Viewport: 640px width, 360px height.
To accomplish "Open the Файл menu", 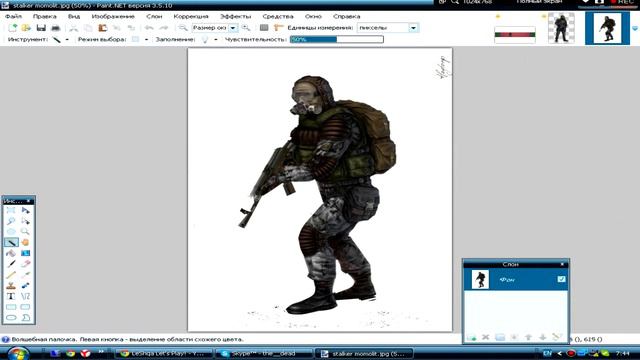I will tap(13, 16).
